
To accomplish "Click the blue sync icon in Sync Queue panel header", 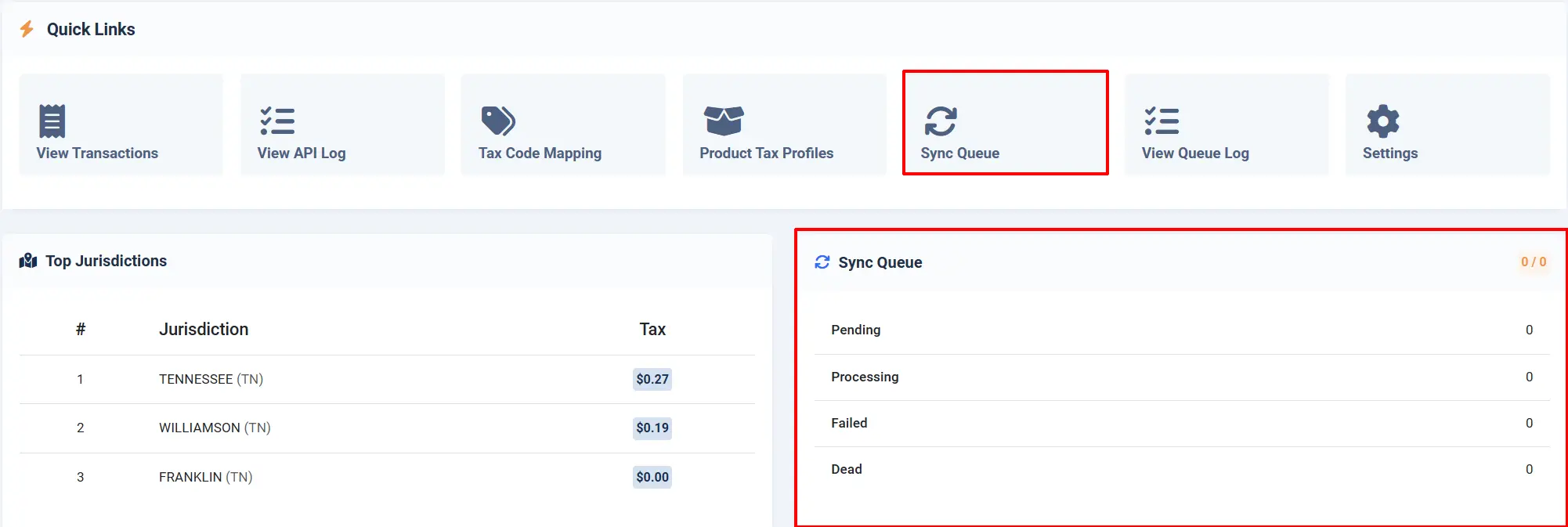I will point(822,262).
